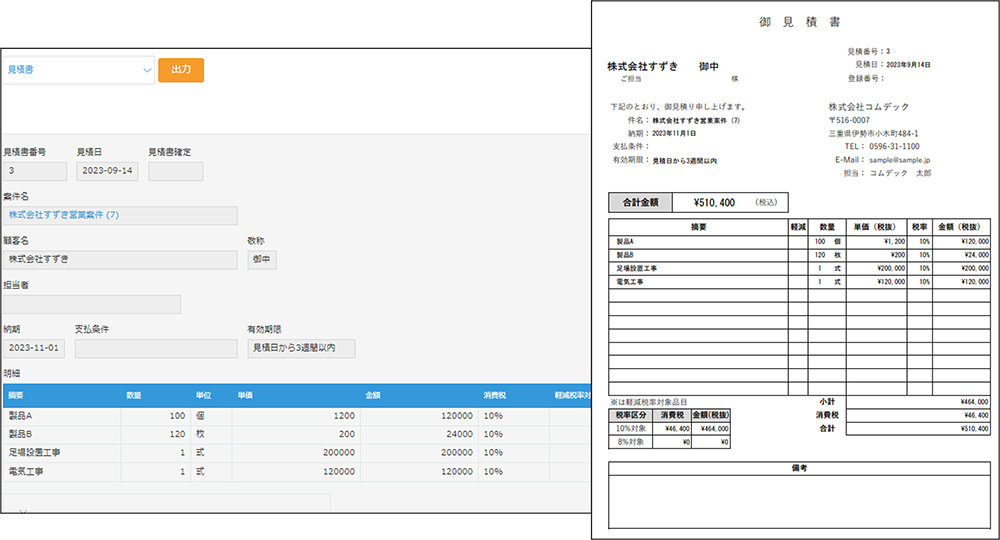The width and height of the screenshot is (1000, 540).
Task: Click the 見積日 2023年9月14日 line on the estimate
Action: 892,64
